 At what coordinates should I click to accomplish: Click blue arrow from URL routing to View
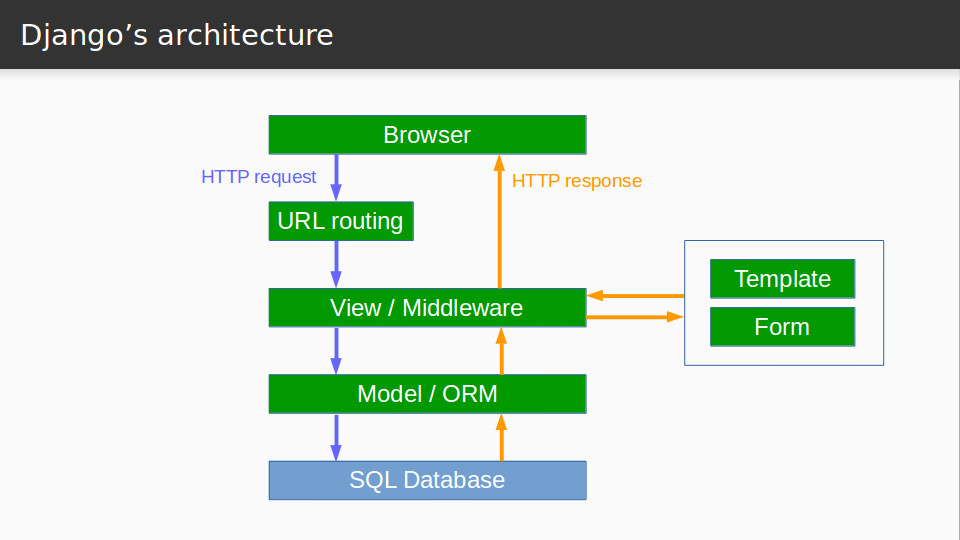(x=336, y=264)
